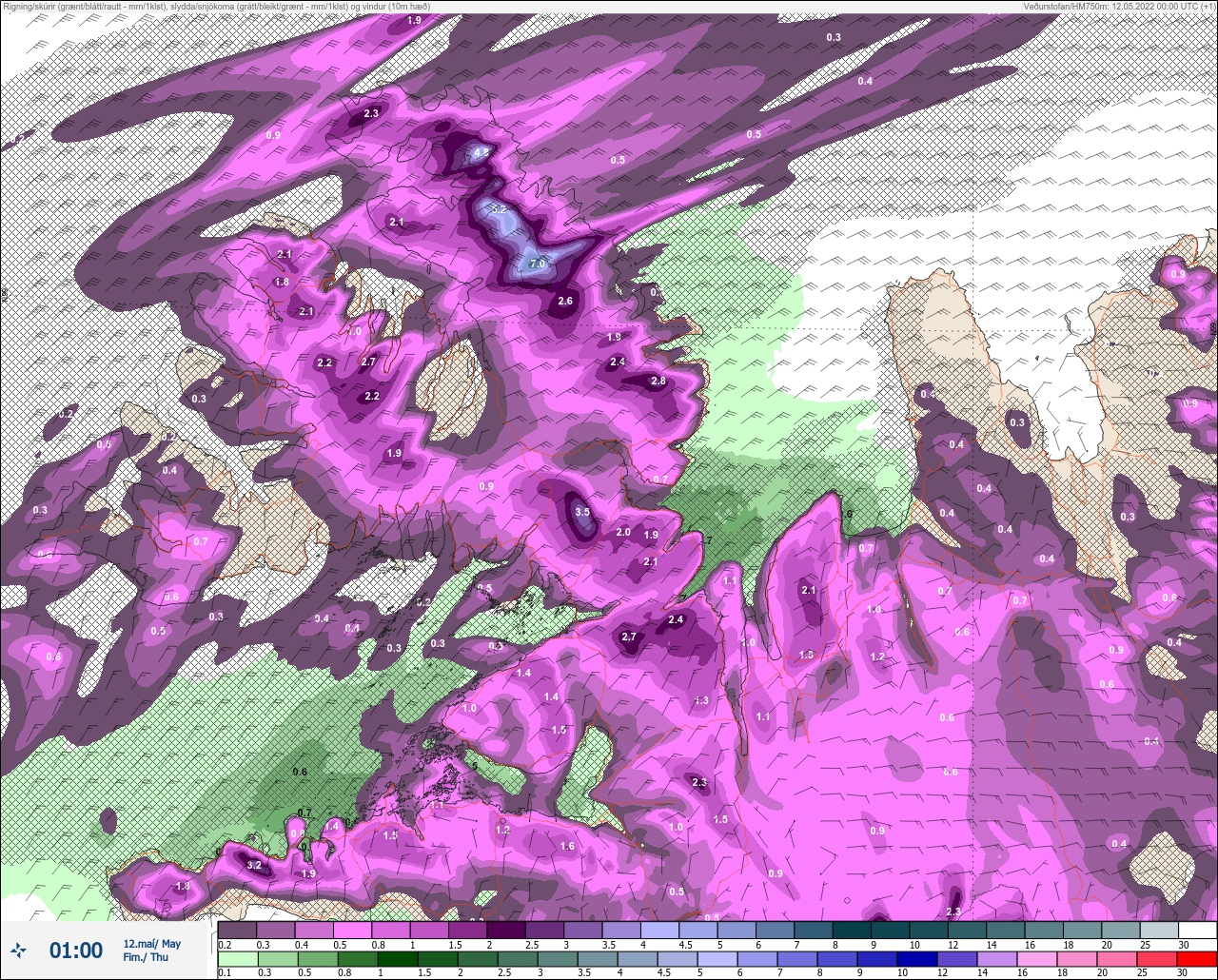Image resolution: width=1218 pixels, height=980 pixels.
Task: Select upper legend swatch between 20 and 25
Action: point(1121,930)
